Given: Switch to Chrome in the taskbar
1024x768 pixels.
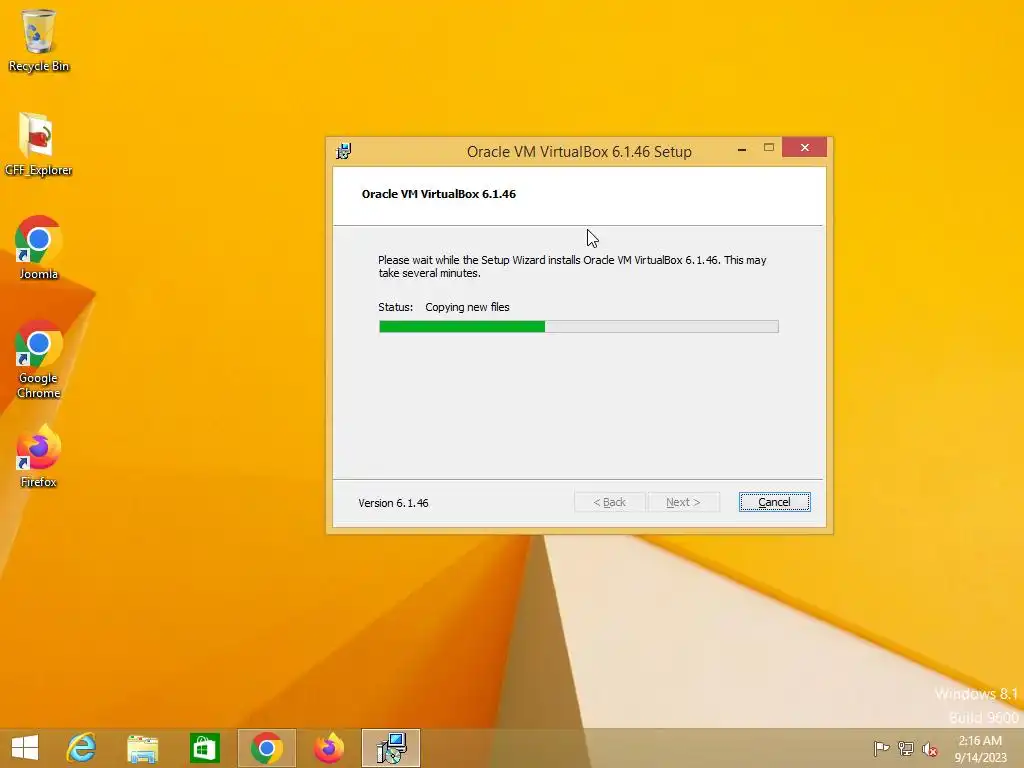Looking at the screenshot, I should tap(266, 748).
